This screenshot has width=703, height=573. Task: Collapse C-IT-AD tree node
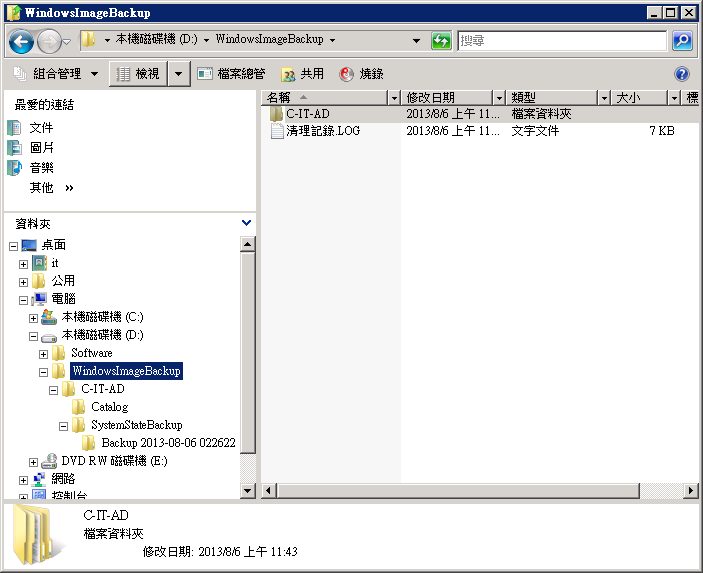53,390
